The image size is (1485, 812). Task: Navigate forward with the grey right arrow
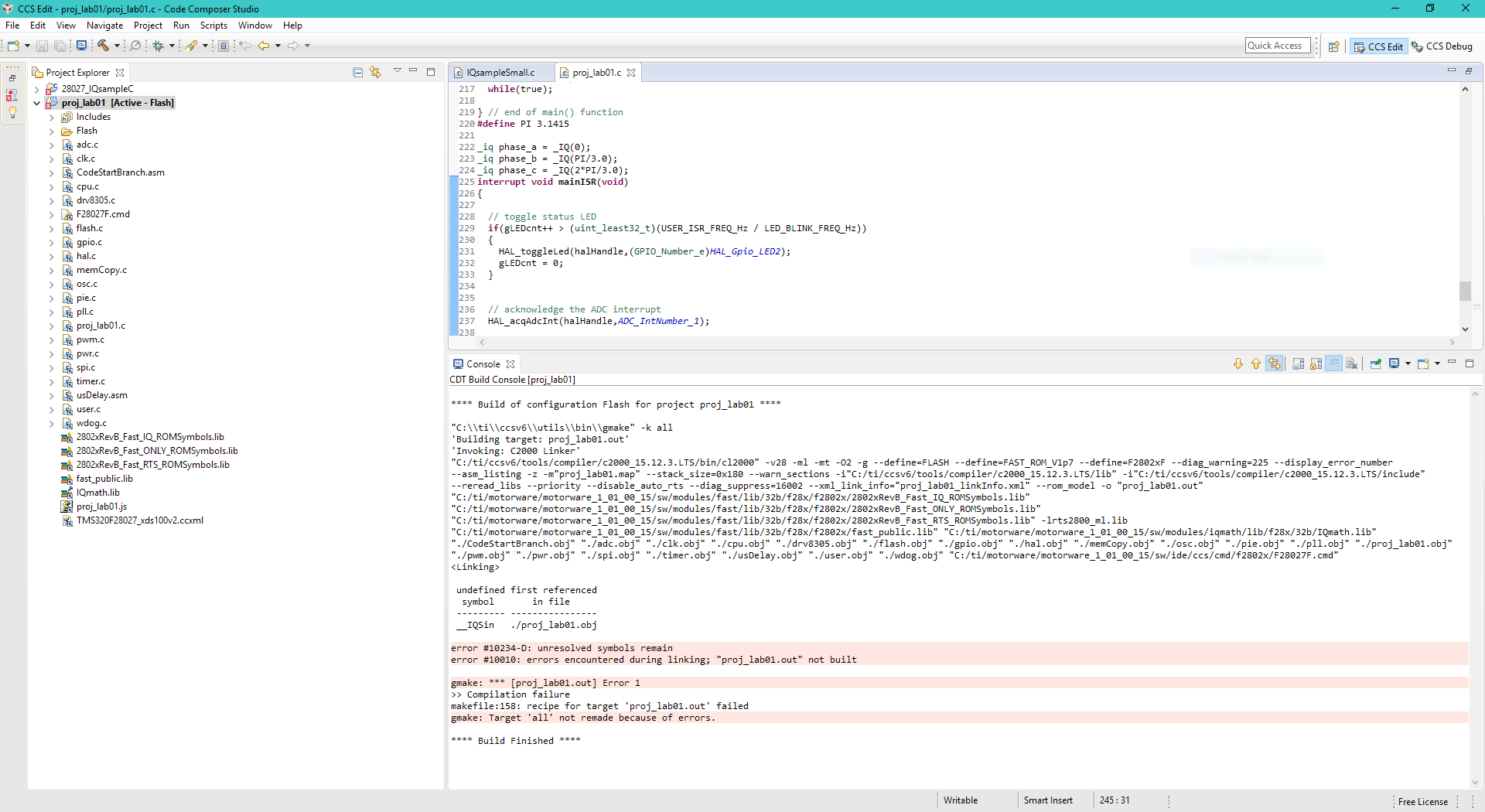pyautogui.click(x=293, y=46)
